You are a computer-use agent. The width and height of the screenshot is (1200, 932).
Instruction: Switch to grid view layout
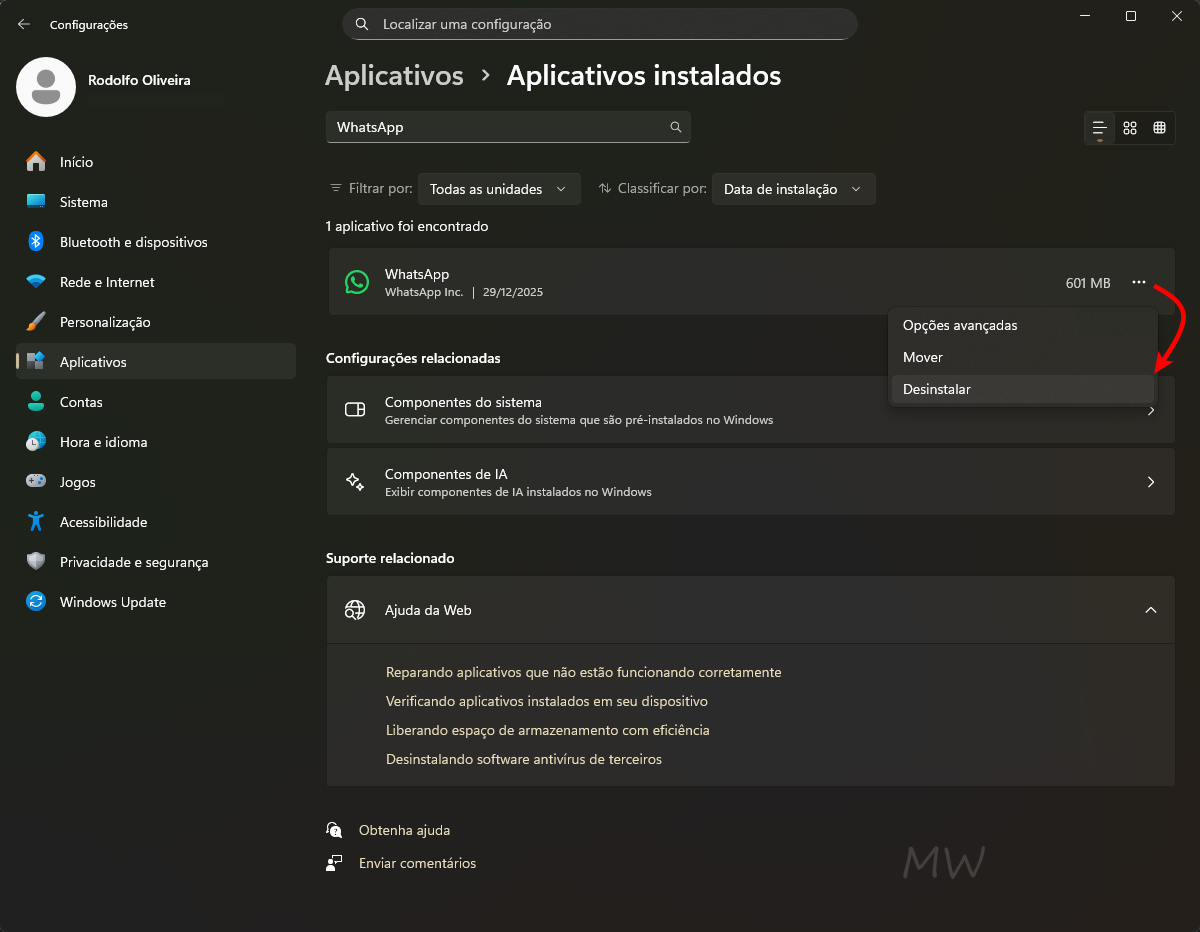[x=1130, y=128]
